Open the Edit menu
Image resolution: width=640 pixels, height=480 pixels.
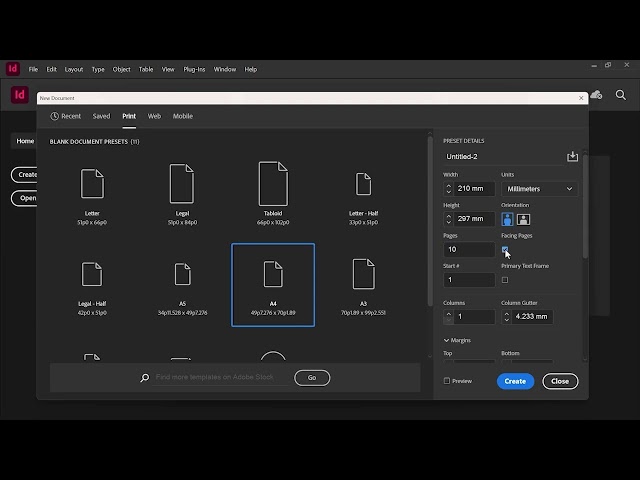point(51,69)
